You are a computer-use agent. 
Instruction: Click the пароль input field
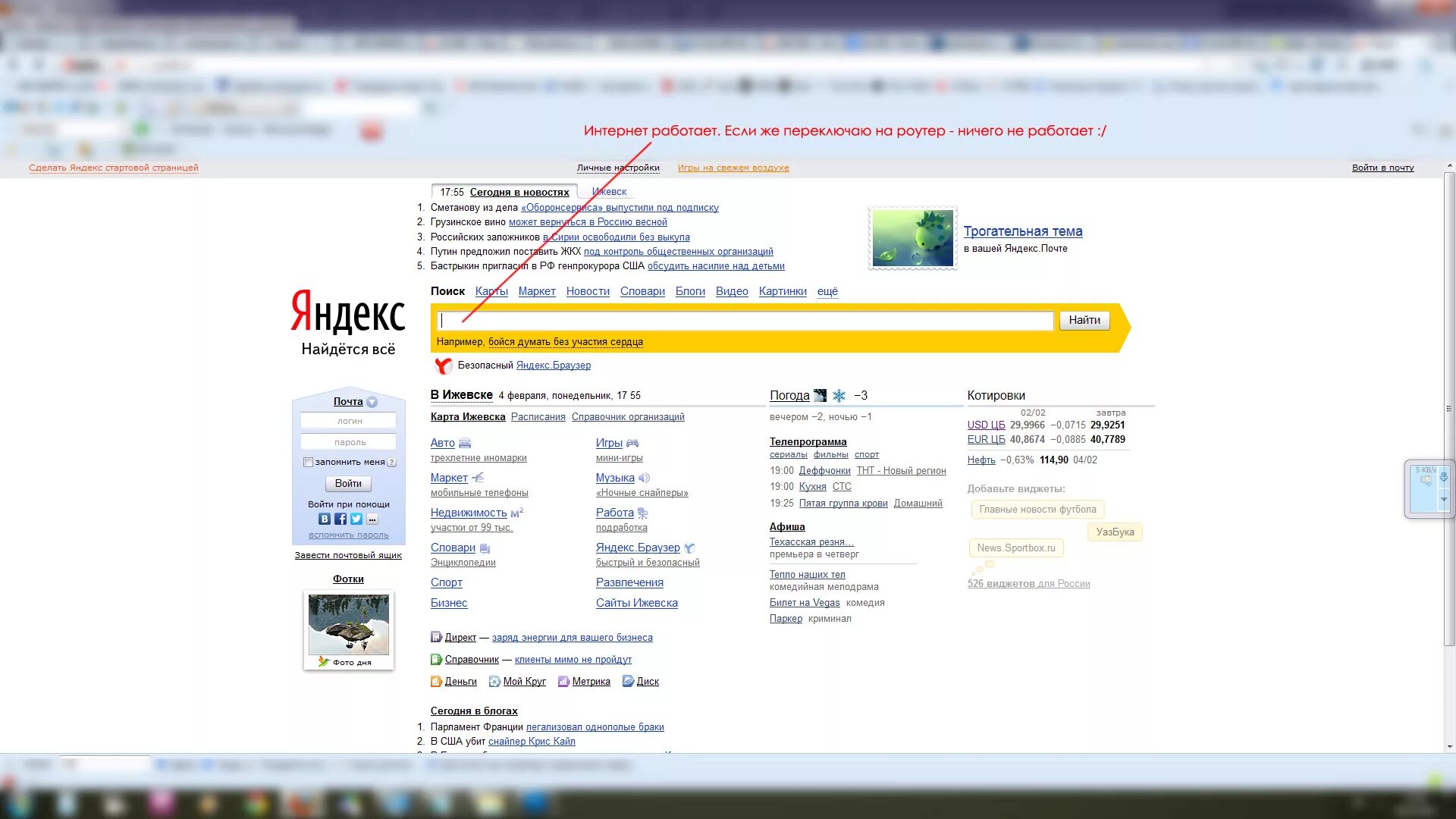point(348,442)
